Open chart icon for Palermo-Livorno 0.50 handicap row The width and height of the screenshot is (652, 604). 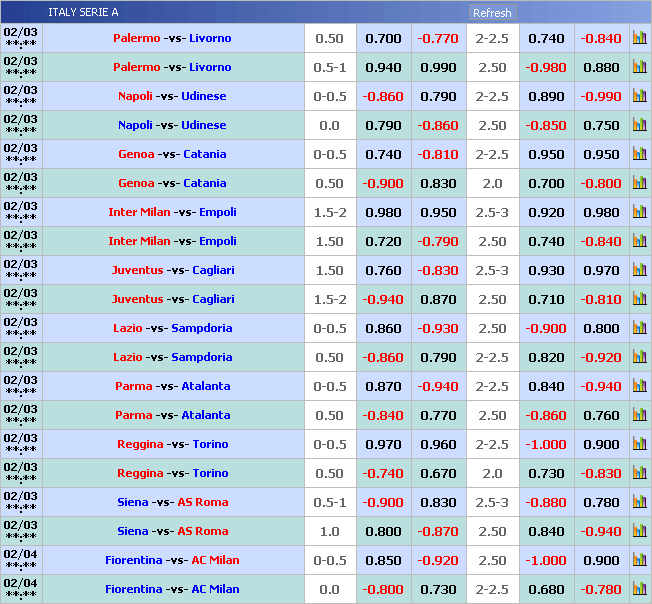point(639,38)
